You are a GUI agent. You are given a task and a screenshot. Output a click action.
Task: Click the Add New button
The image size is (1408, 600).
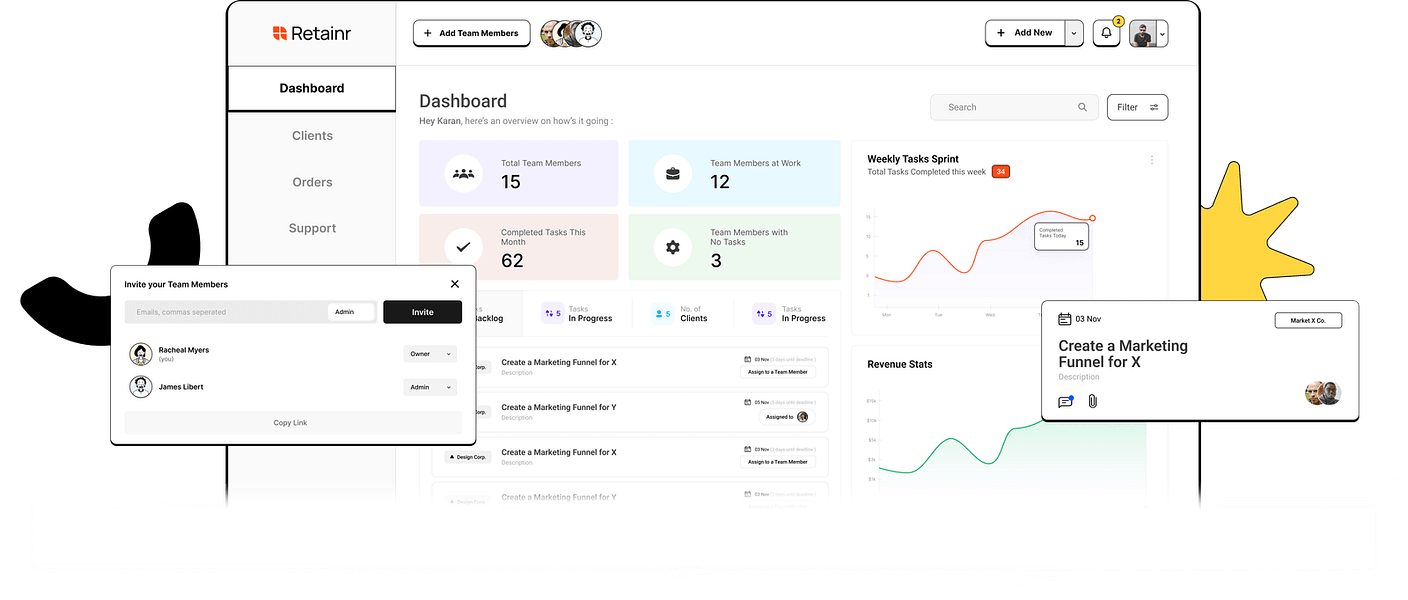coord(1025,33)
